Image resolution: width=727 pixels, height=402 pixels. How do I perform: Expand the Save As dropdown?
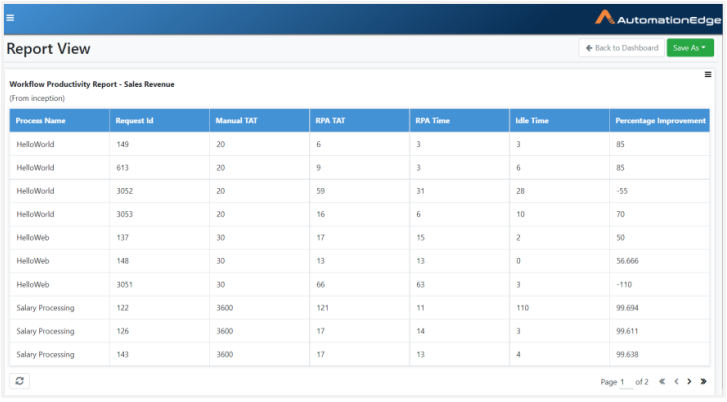click(x=690, y=48)
